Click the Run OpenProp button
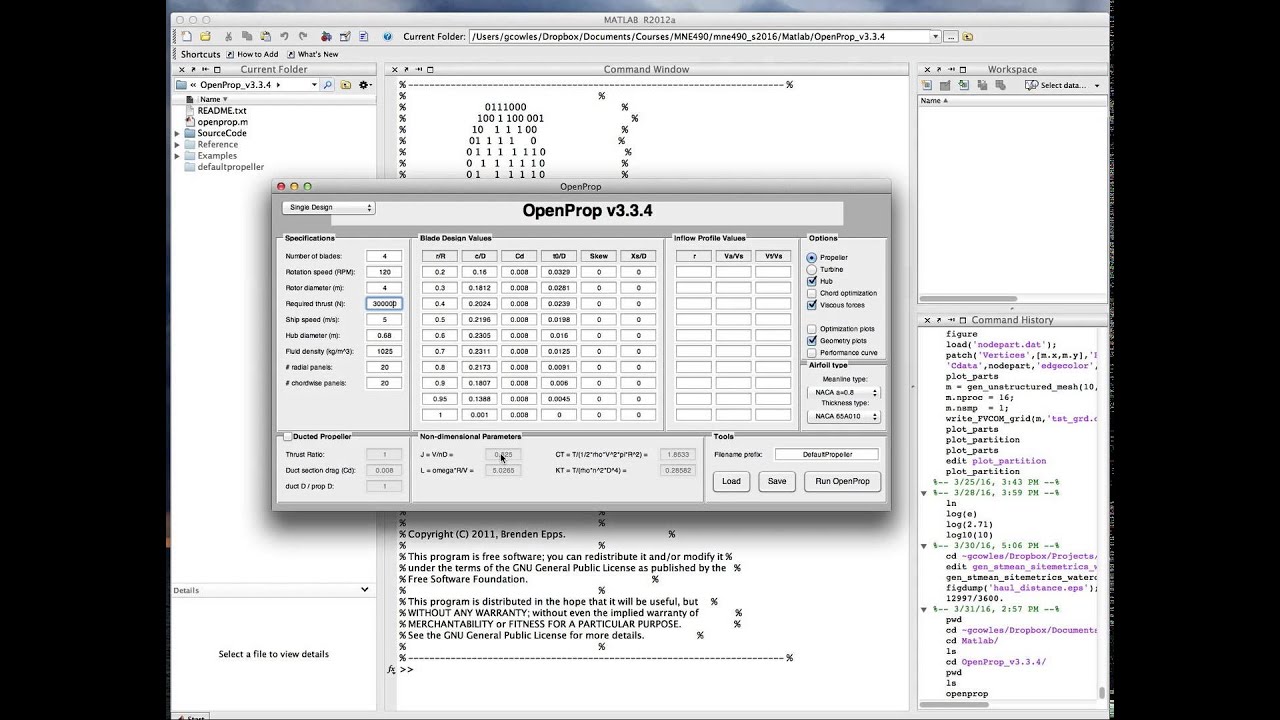The image size is (1280, 720). (843, 481)
